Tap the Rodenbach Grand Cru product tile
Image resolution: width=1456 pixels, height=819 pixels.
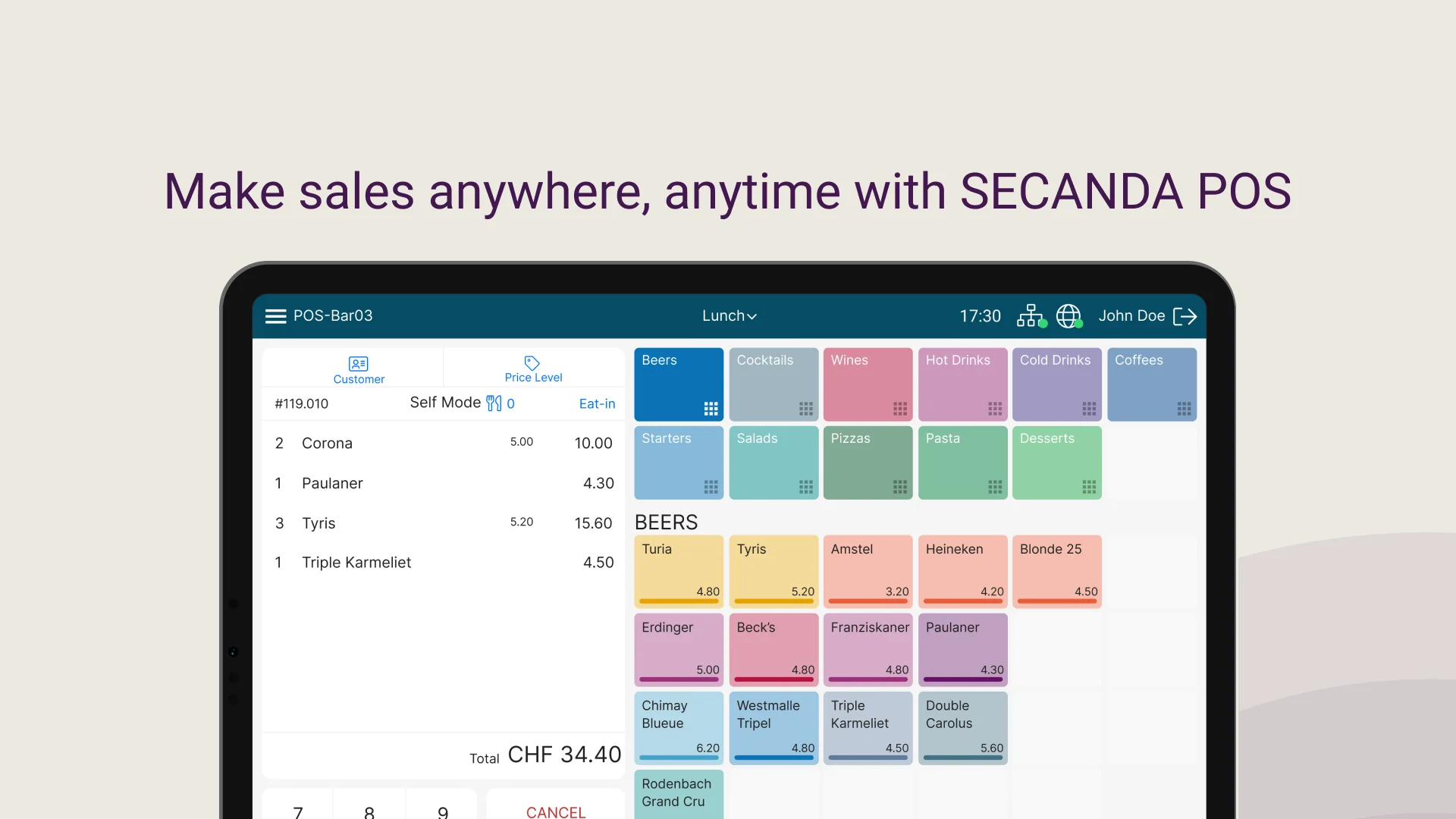(678, 793)
